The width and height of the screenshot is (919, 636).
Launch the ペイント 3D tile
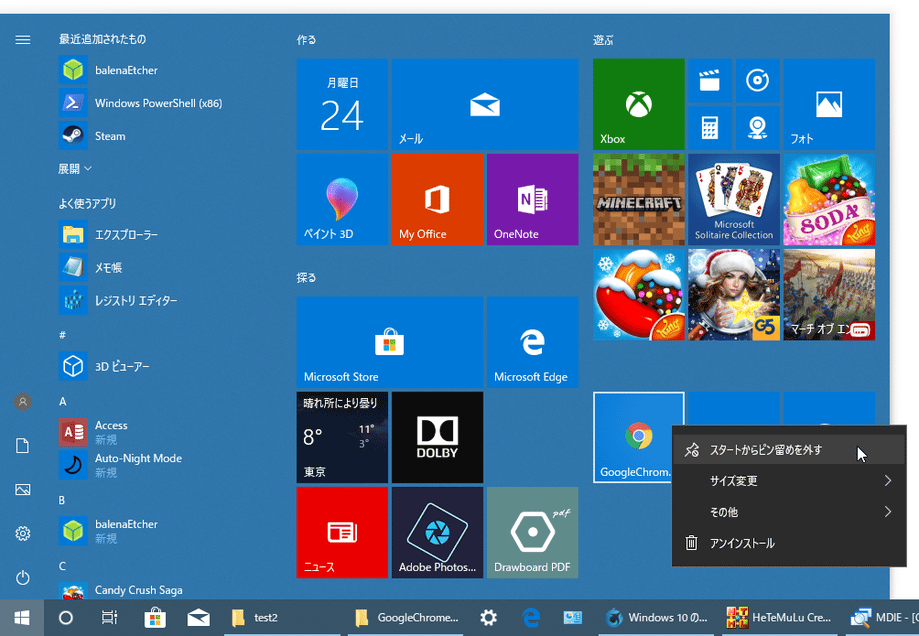tap(342, 199)
